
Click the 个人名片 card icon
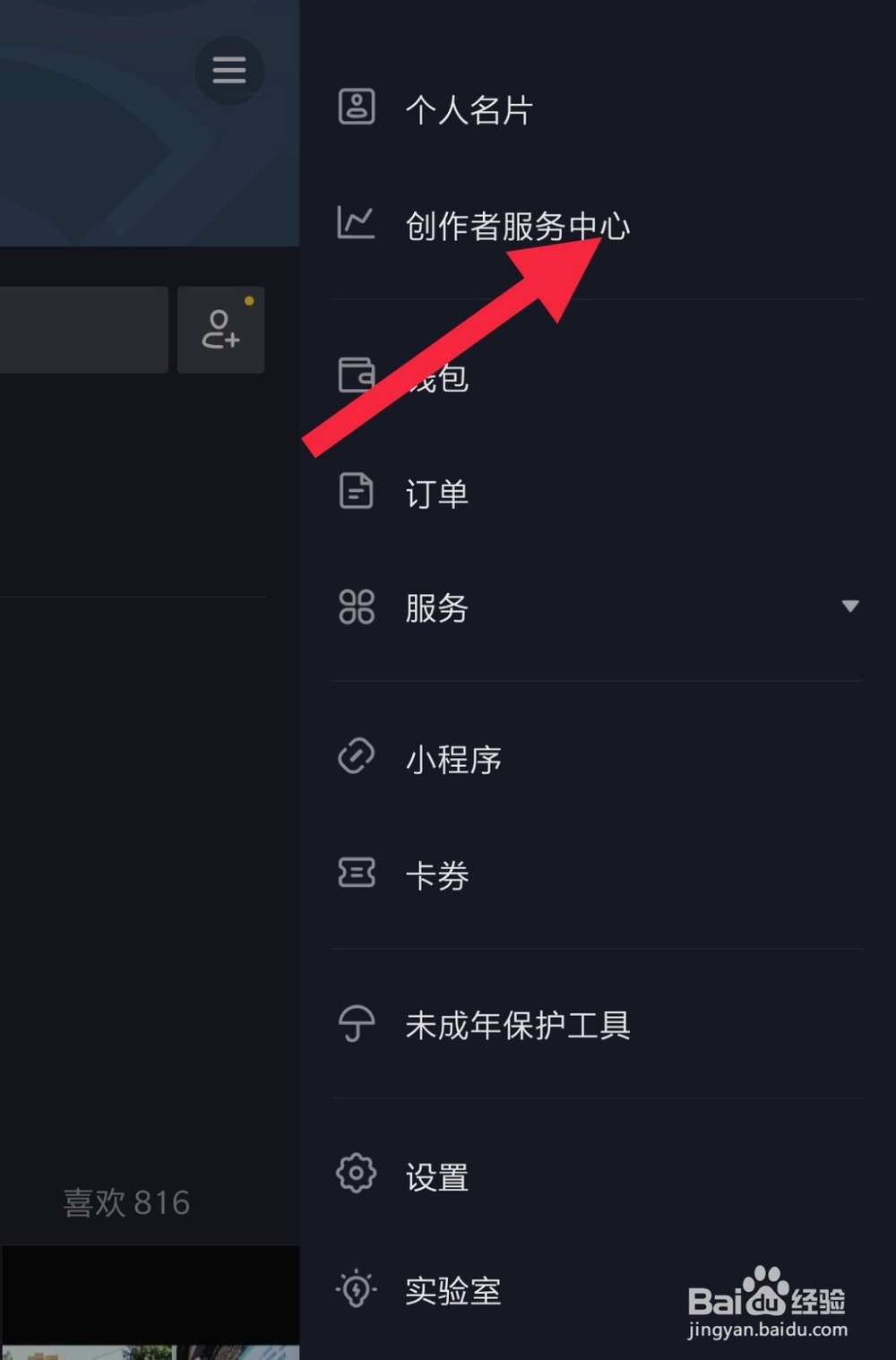(x=357, y=107)
